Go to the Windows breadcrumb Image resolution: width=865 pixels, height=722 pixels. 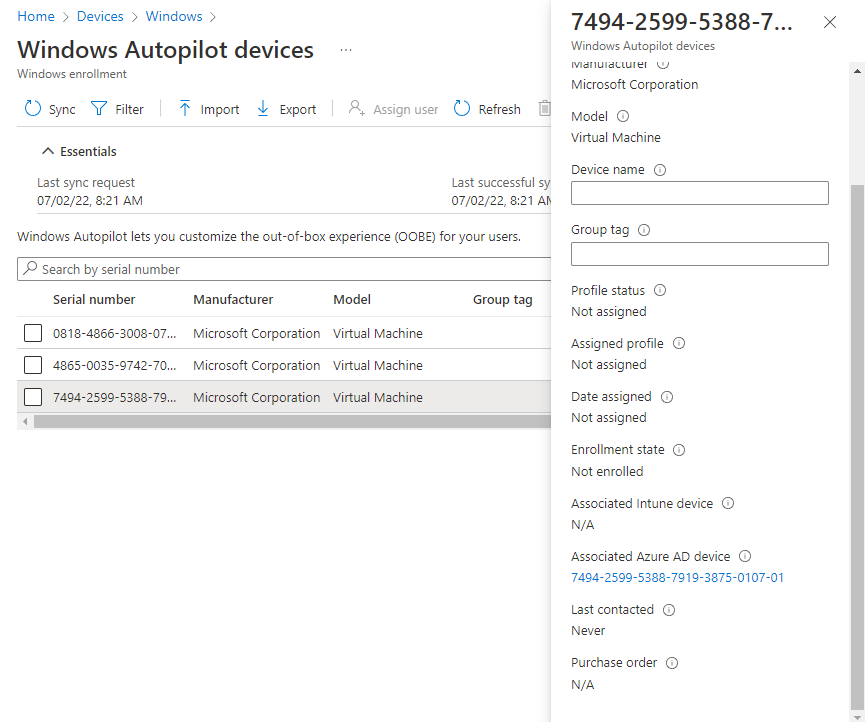[x=174, y=16]
